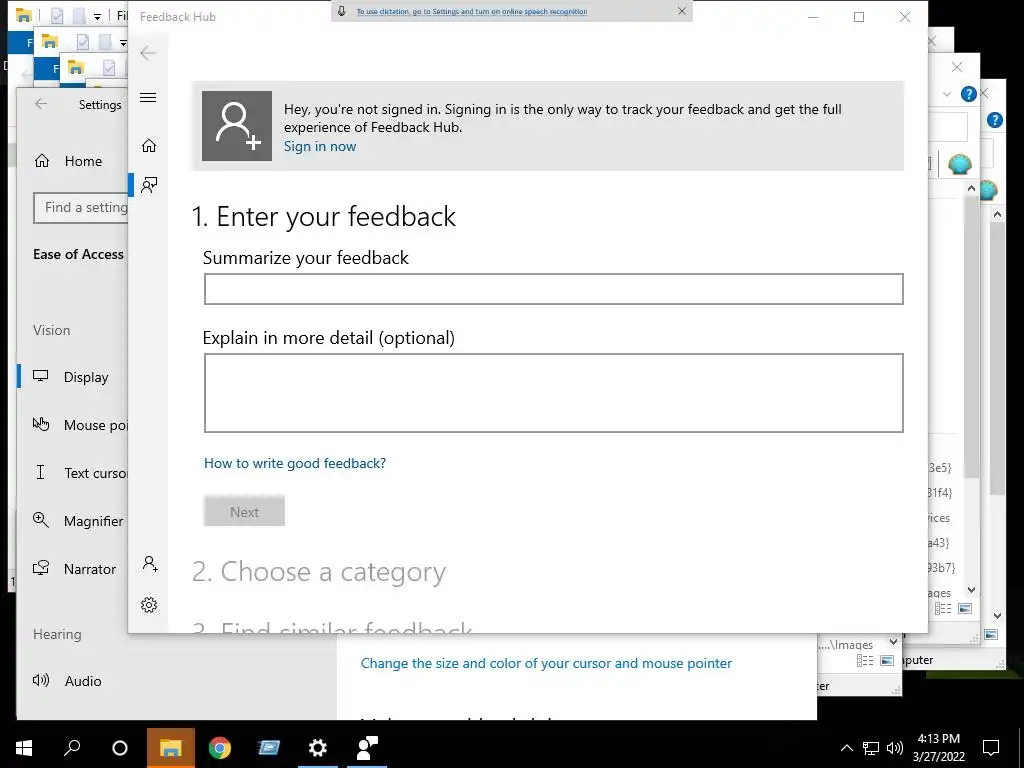Open the clock and date flyout
Viewport: 1024px width, 768px height.
[938, 748]
